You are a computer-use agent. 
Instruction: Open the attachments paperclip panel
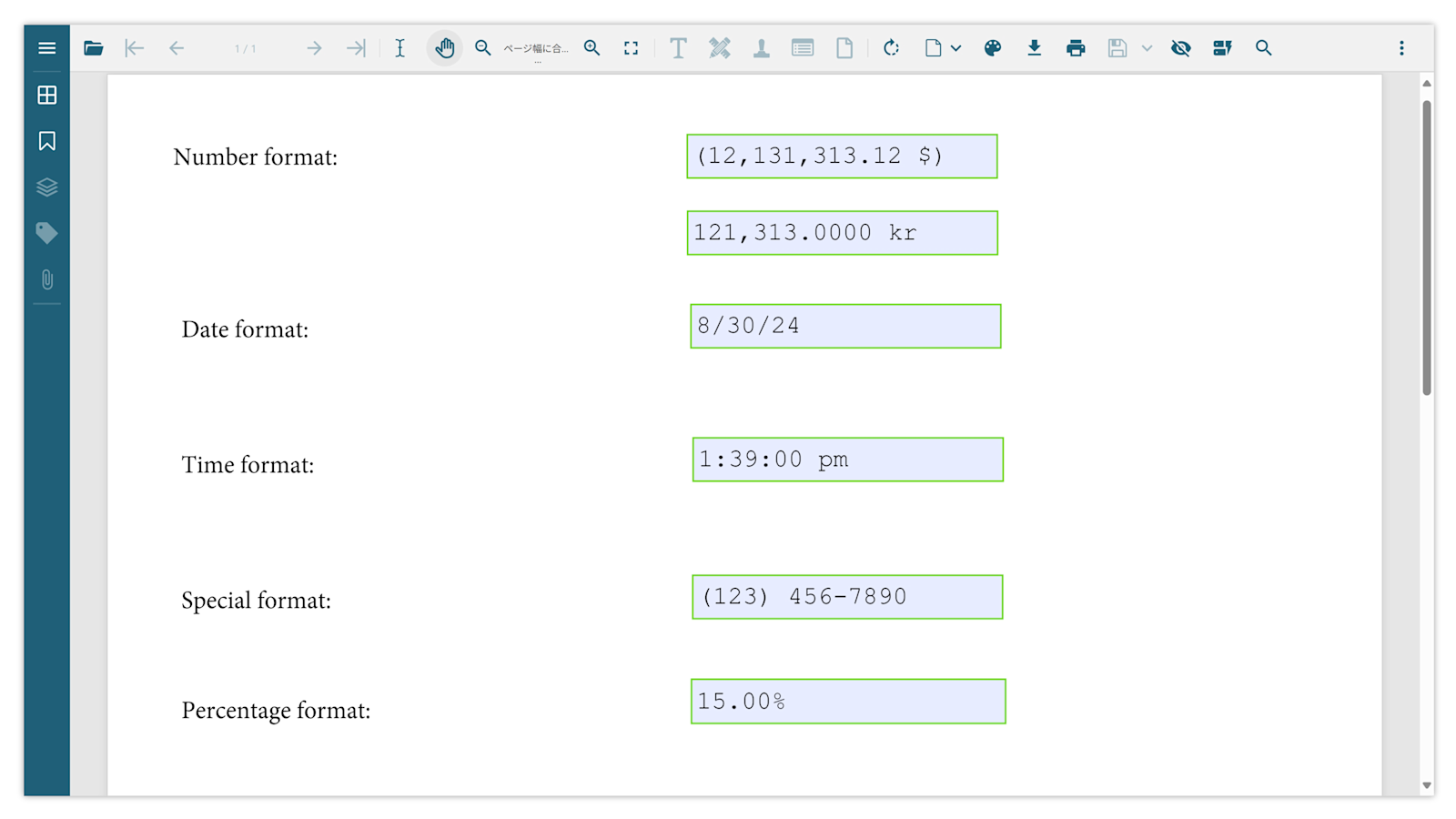[47, 279]
